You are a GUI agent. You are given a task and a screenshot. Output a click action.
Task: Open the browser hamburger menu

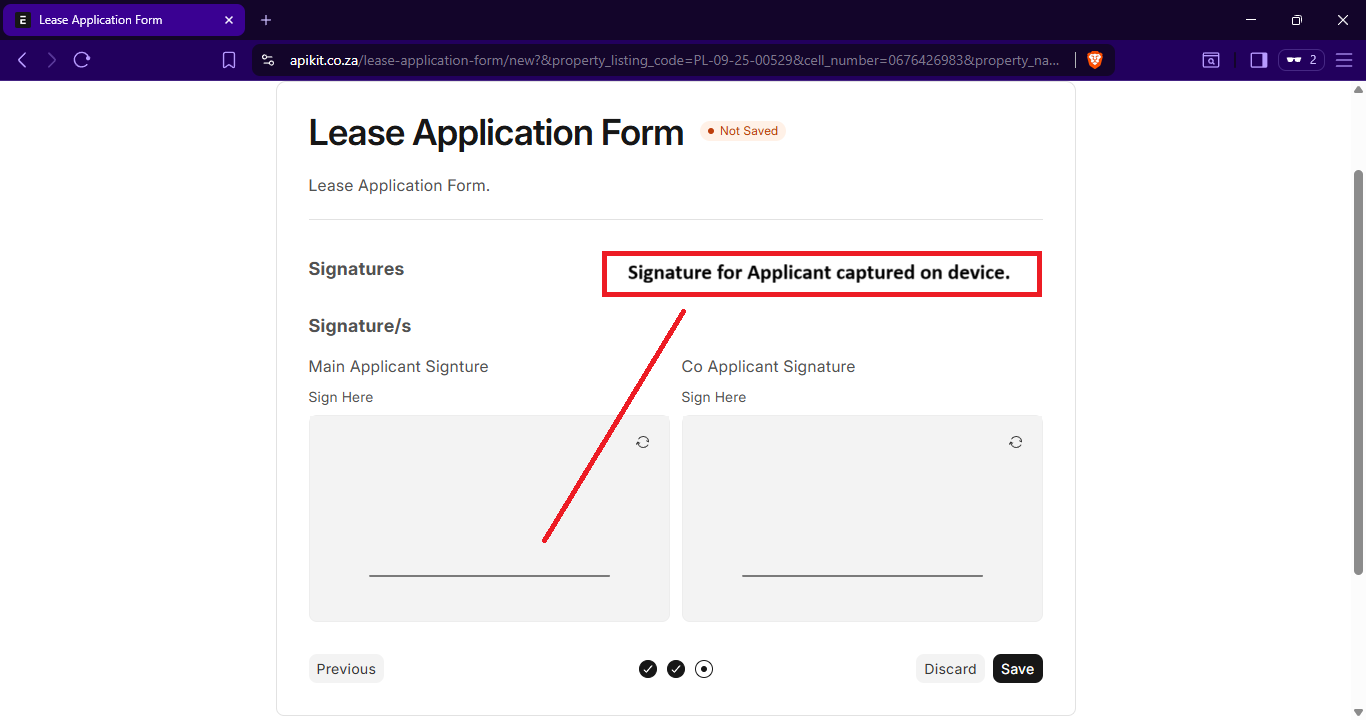click(1344, 60)
